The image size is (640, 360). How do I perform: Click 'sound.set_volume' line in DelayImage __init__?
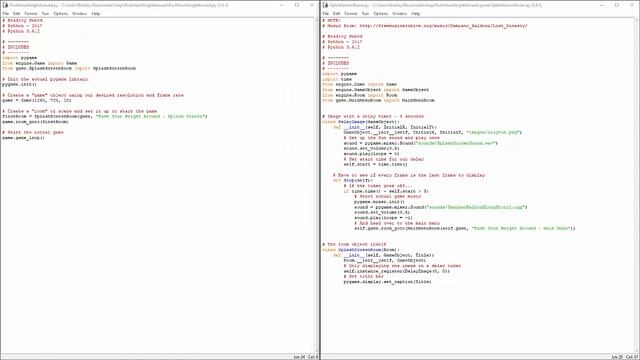coord(371,149)
